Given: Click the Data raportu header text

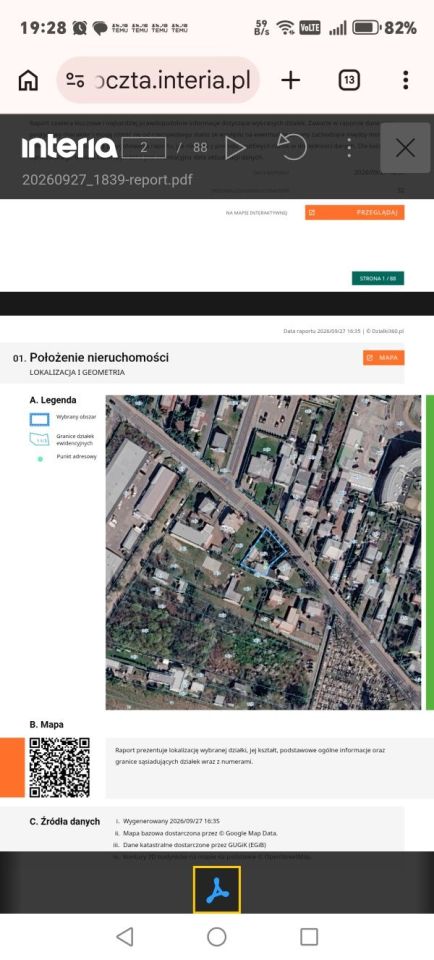Looking at the screenshot, I should [x=343, y=331].
